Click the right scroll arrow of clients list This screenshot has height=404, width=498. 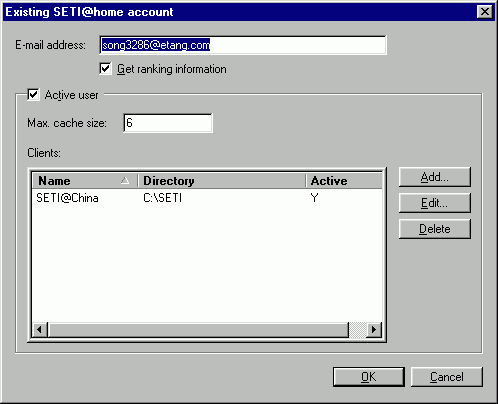tap(374, 330)
